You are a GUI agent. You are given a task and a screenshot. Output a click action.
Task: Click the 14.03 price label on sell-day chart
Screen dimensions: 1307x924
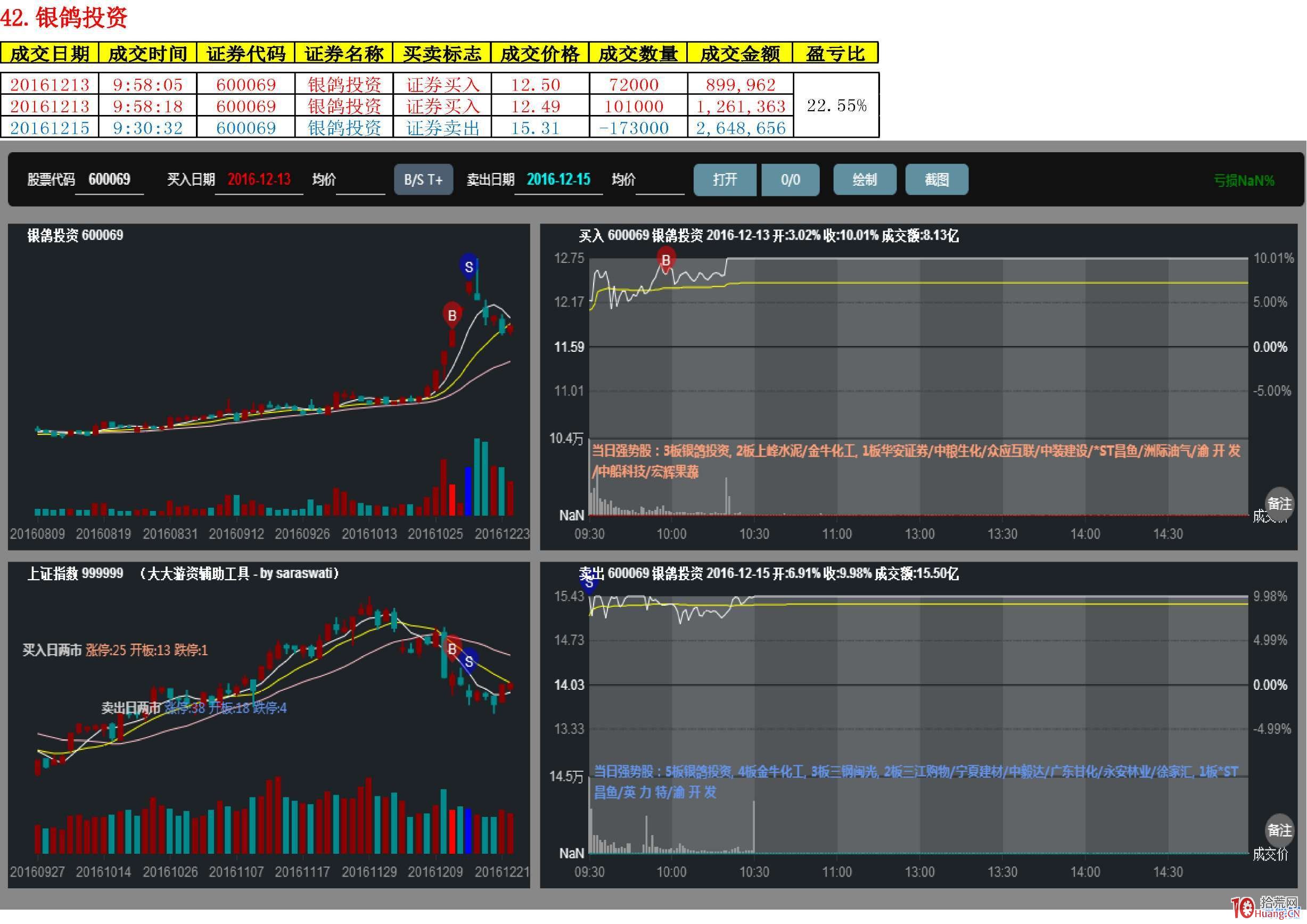[569, 685]
